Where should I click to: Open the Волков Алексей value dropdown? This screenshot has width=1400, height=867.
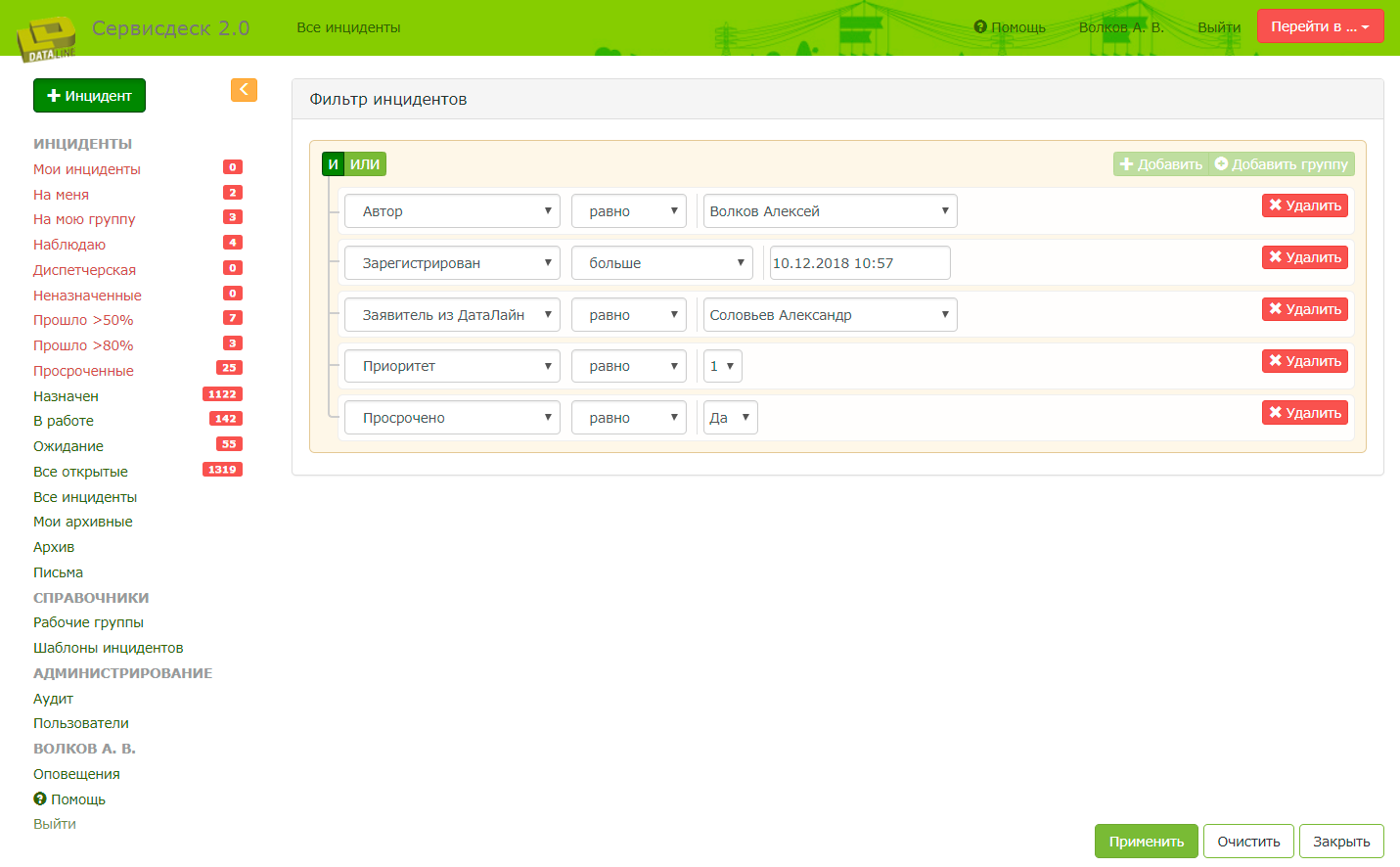pyautogui.click(x=830, y=211)
